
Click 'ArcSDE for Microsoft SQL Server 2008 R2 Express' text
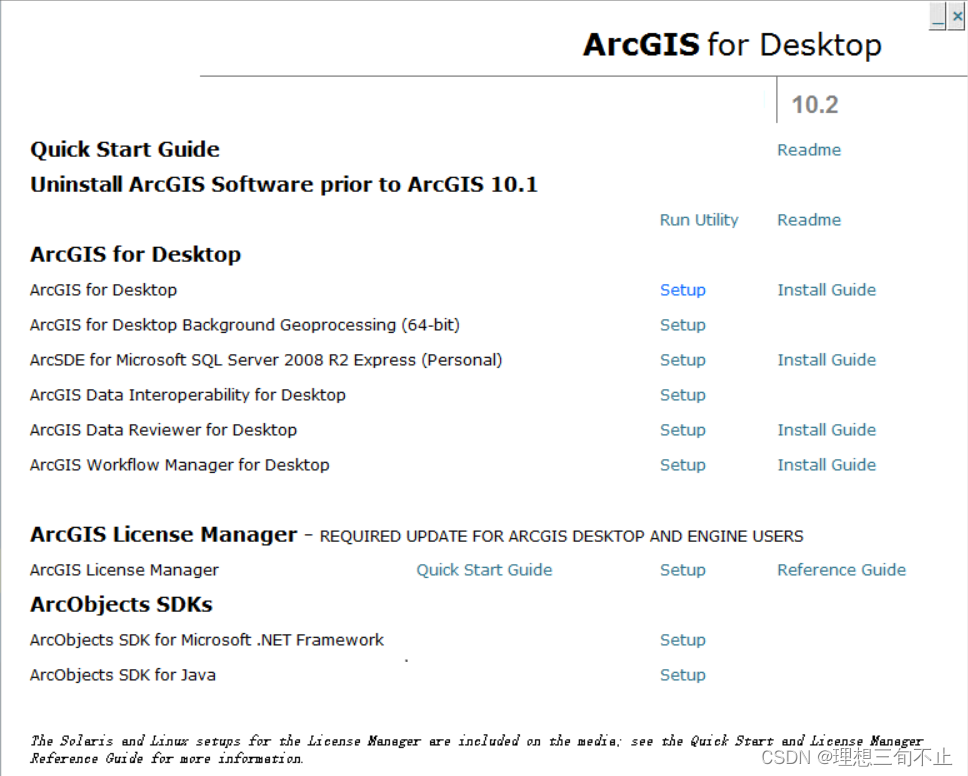coord(223,360)
